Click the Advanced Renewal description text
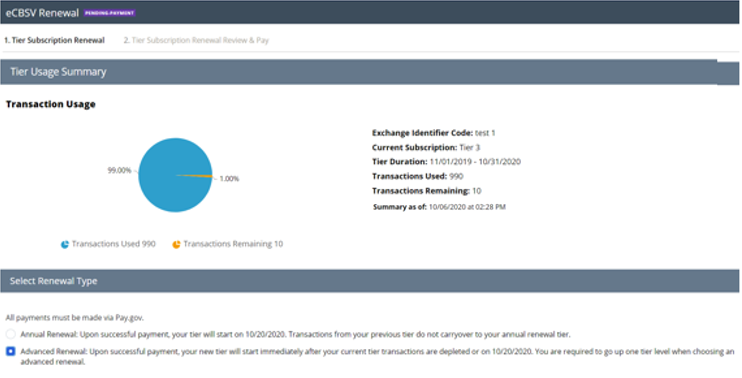 click(x=377, y=357)
